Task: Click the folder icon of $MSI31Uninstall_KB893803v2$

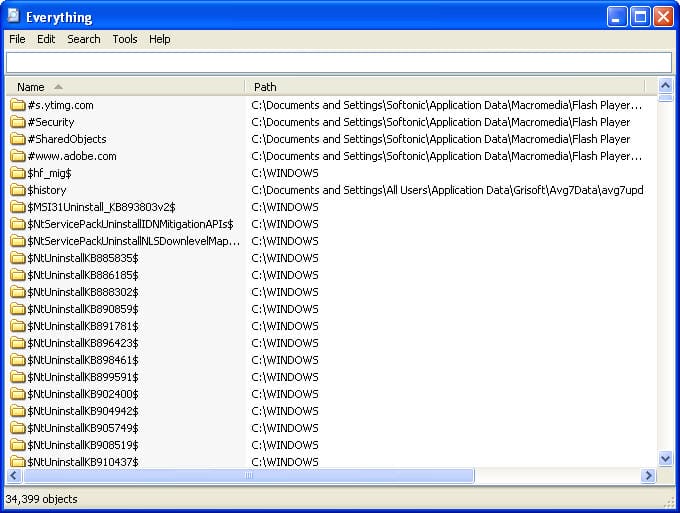Action: coord(18,207)
